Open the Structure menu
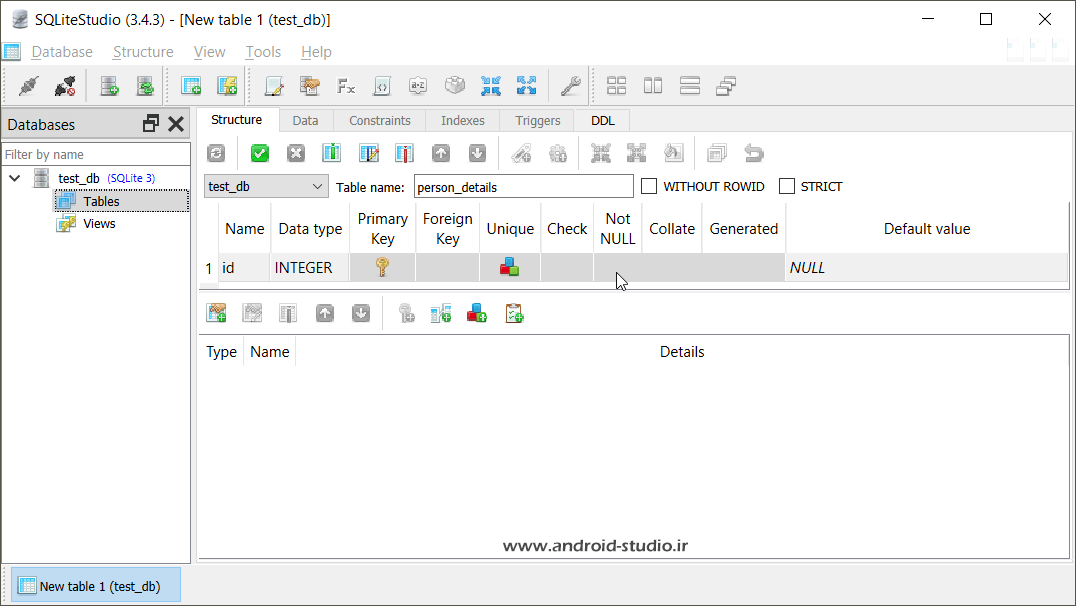 tap(143, 52)
